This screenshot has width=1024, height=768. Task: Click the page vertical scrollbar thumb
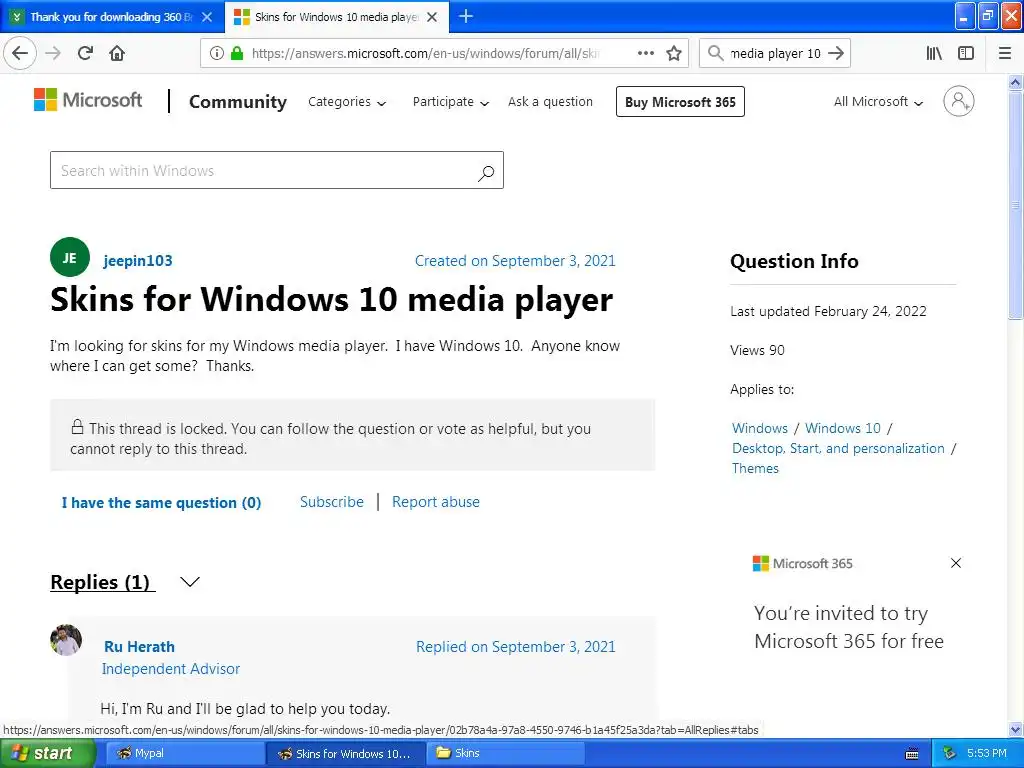[1016, 205]
